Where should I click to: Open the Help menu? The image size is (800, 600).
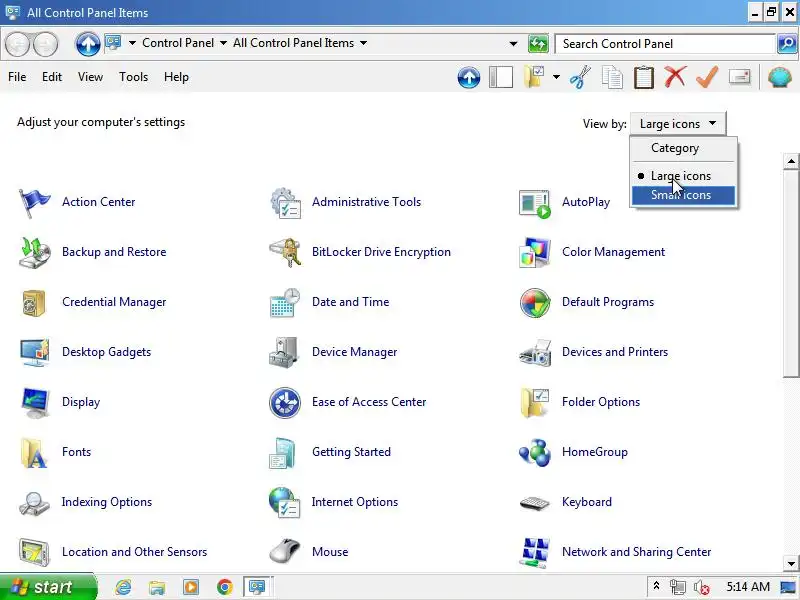(176, 77)
